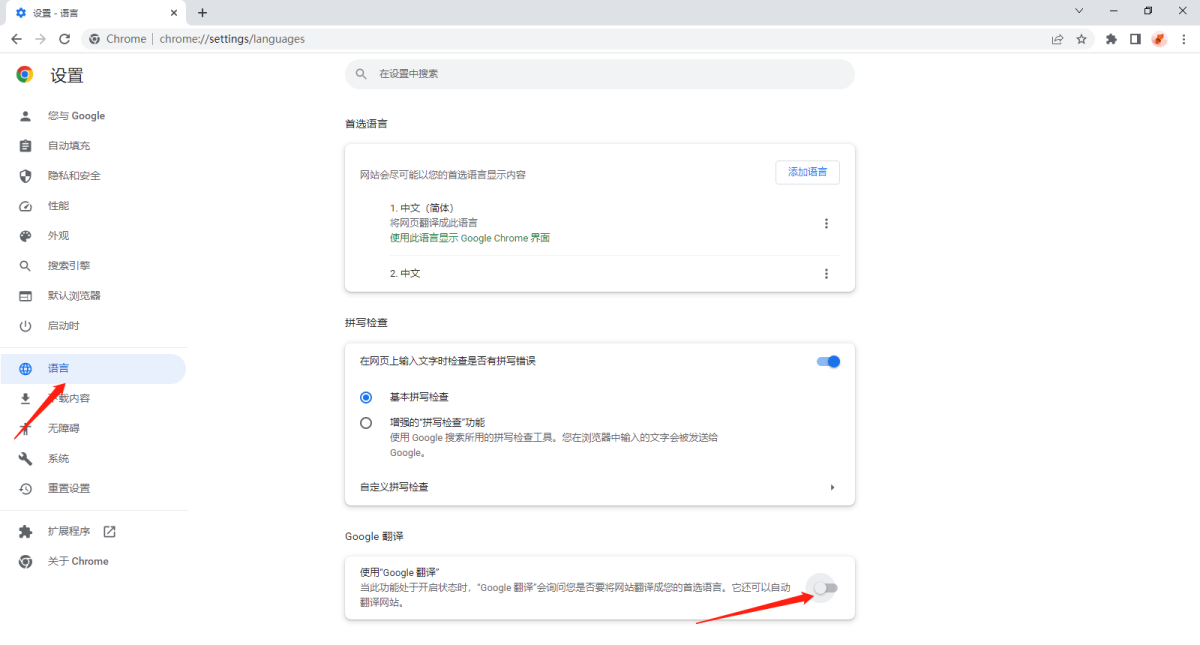Click the browser reload page icon
1200x645 pixels.
point(65,39)
